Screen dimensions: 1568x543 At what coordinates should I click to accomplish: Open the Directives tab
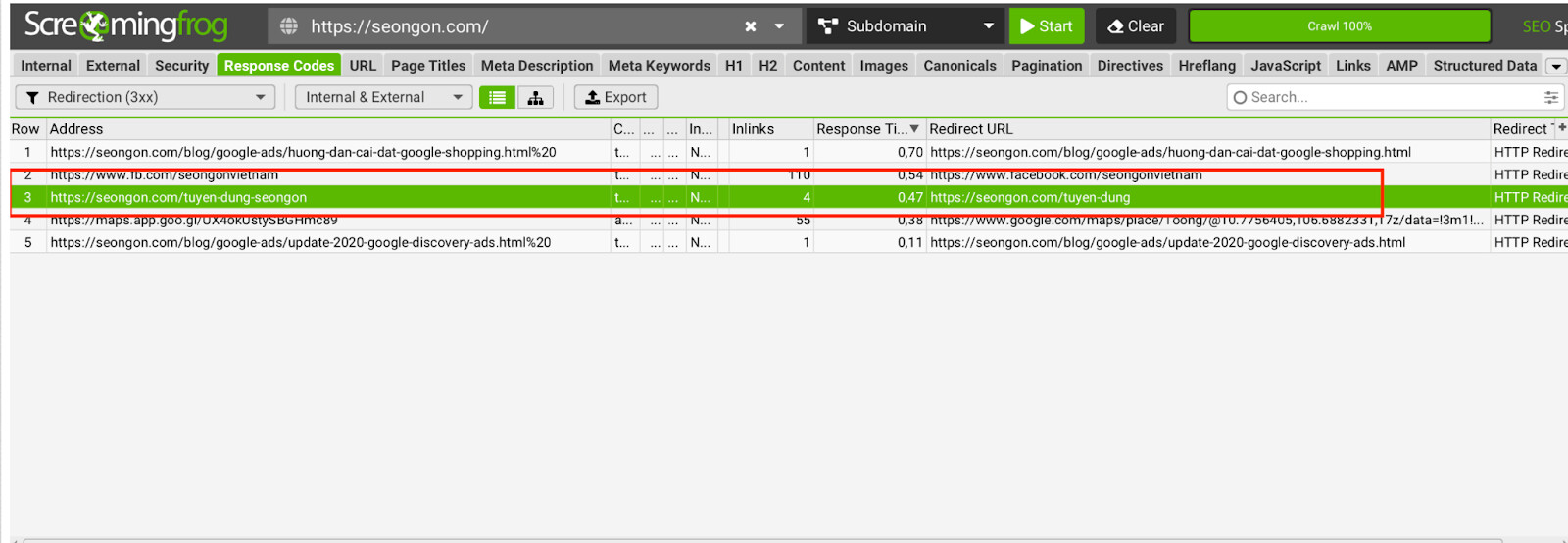click(x=1130, y=66)
